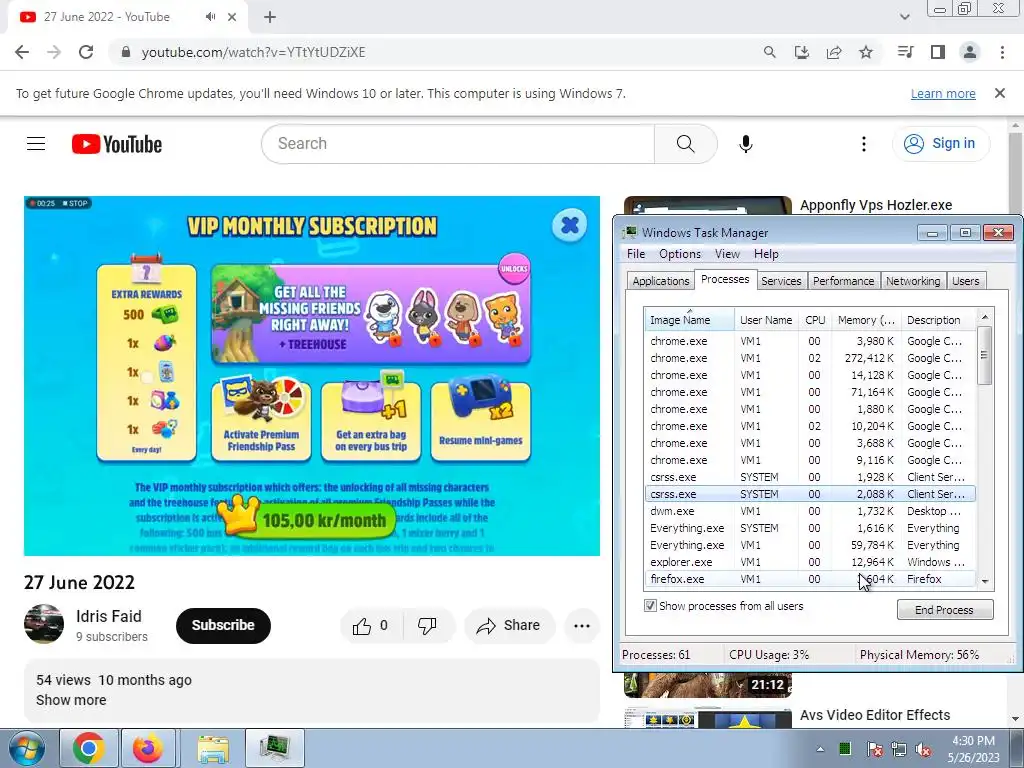Follow the Learn more link

point(943,94)
